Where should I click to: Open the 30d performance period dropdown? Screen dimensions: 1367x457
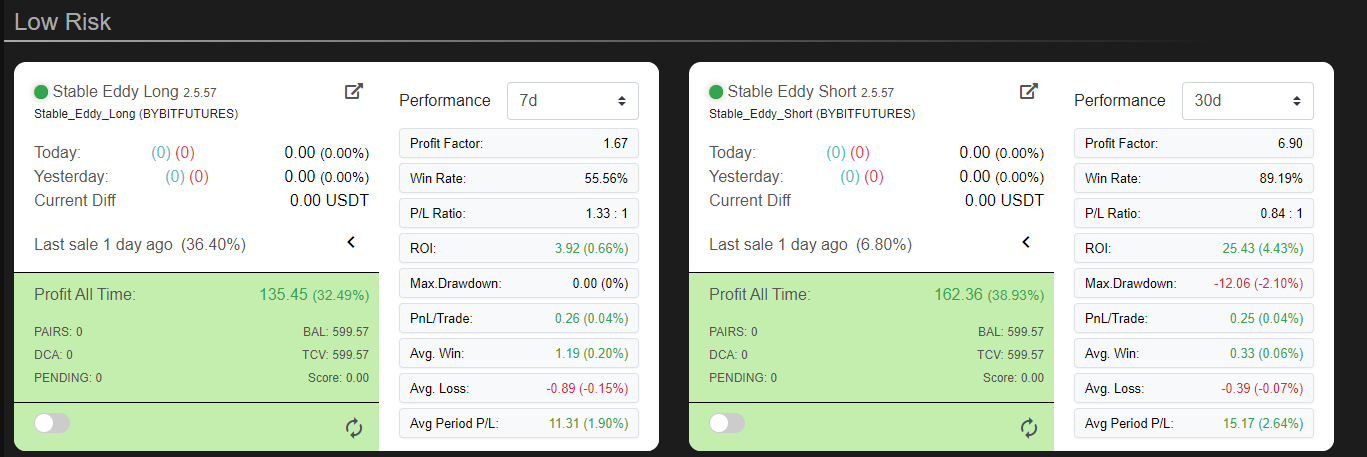[1247, 101]
